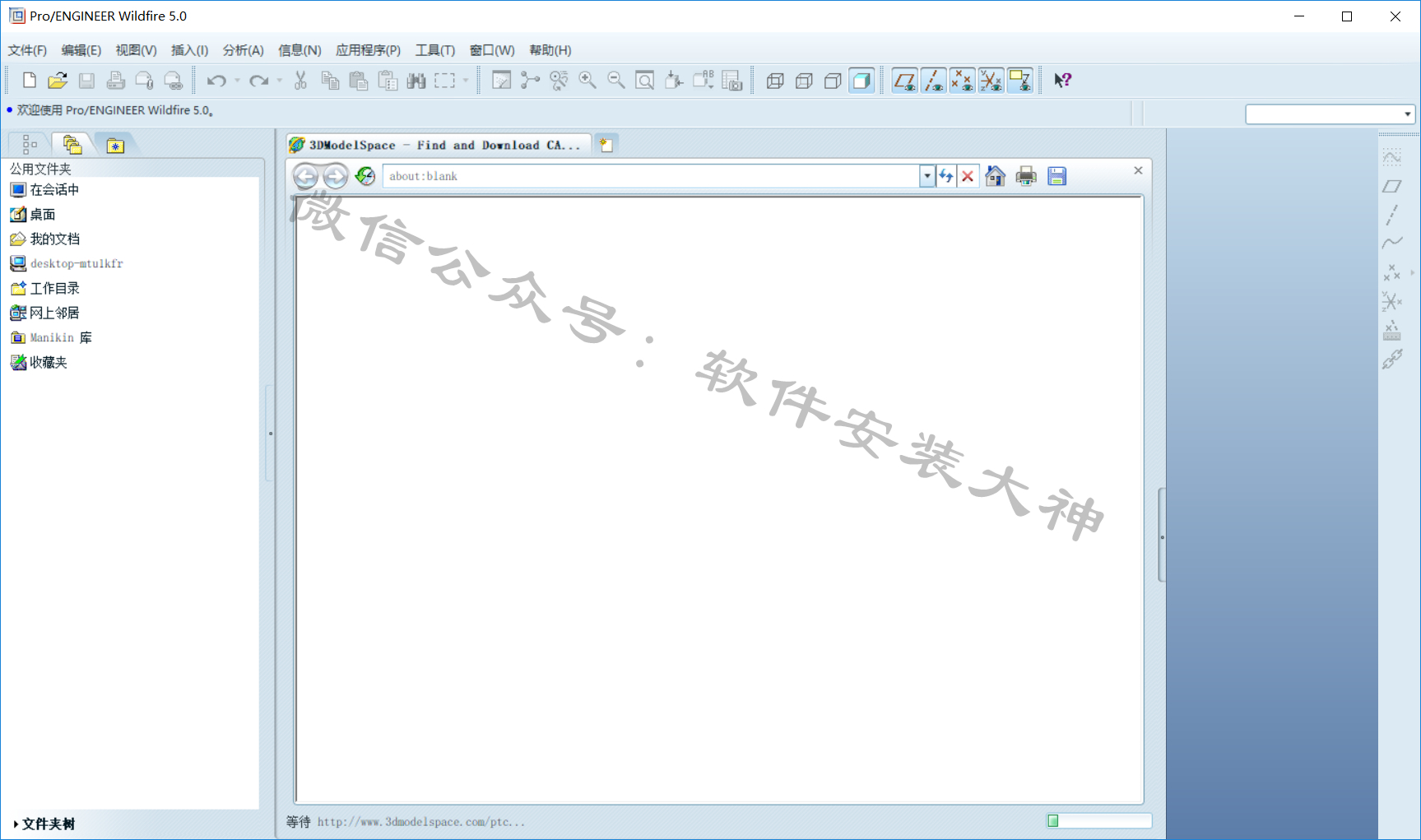The width and height of the screenshot is (1421, 840).
Task: Select the Hidden Line display style icon
Action: [804, 80]
